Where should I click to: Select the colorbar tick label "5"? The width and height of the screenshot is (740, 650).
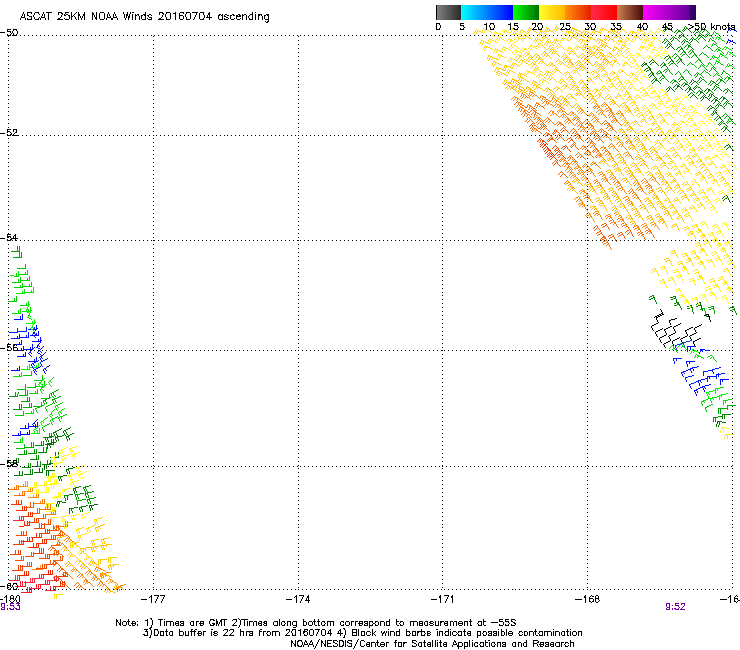(x=462, y=27)
